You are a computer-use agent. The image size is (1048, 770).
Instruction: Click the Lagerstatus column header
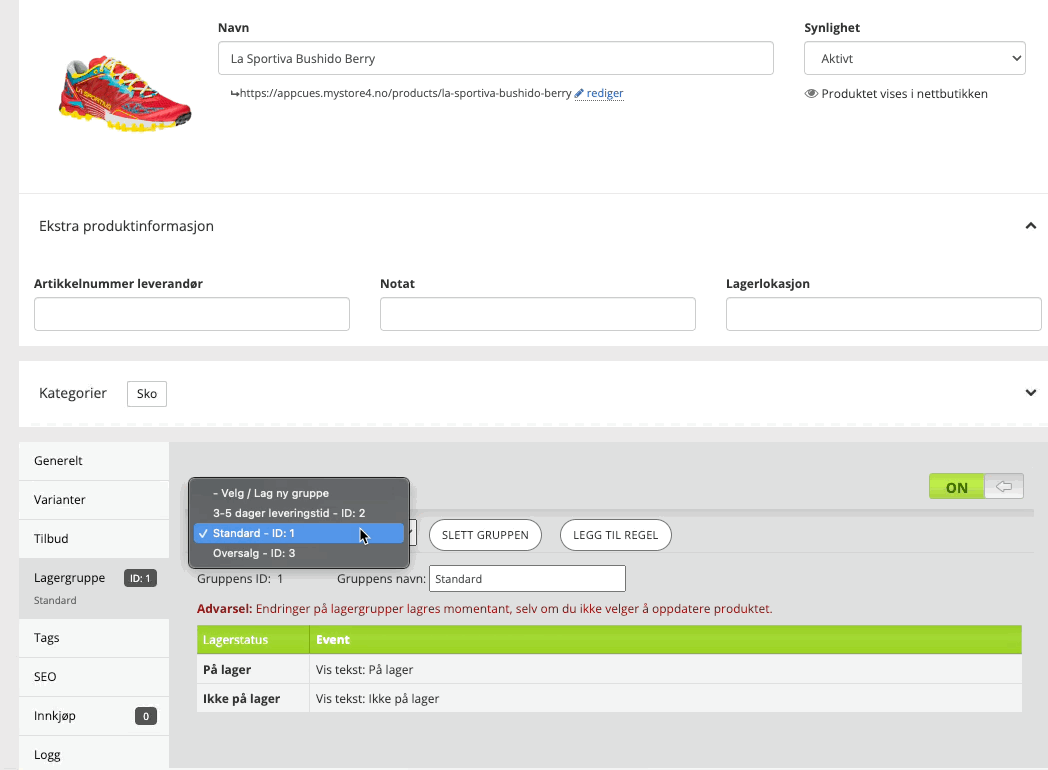[253, 640]
